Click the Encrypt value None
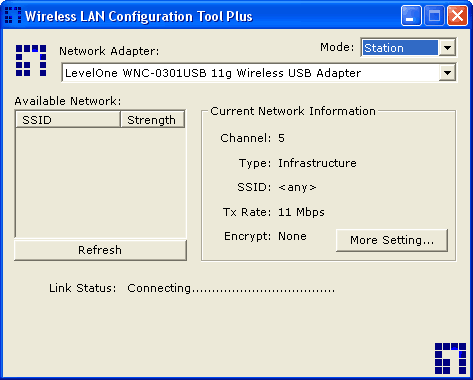This screenshot has width=473, height=380. click(292, 236)
